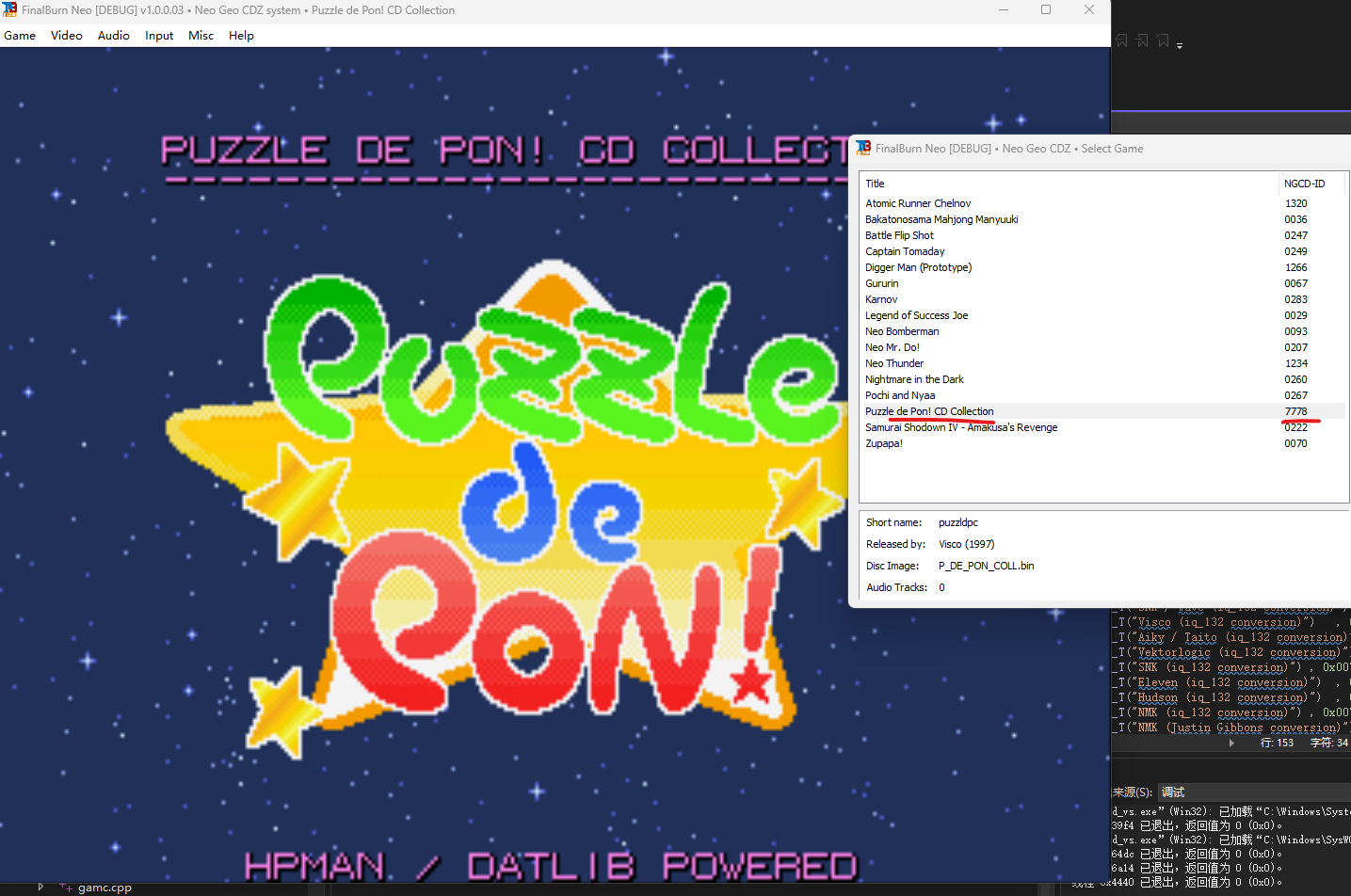Screen dimensions: 1351x896
Task: Click the clear bookmarks icon in Visual Studio
Action: (1163, 40)
